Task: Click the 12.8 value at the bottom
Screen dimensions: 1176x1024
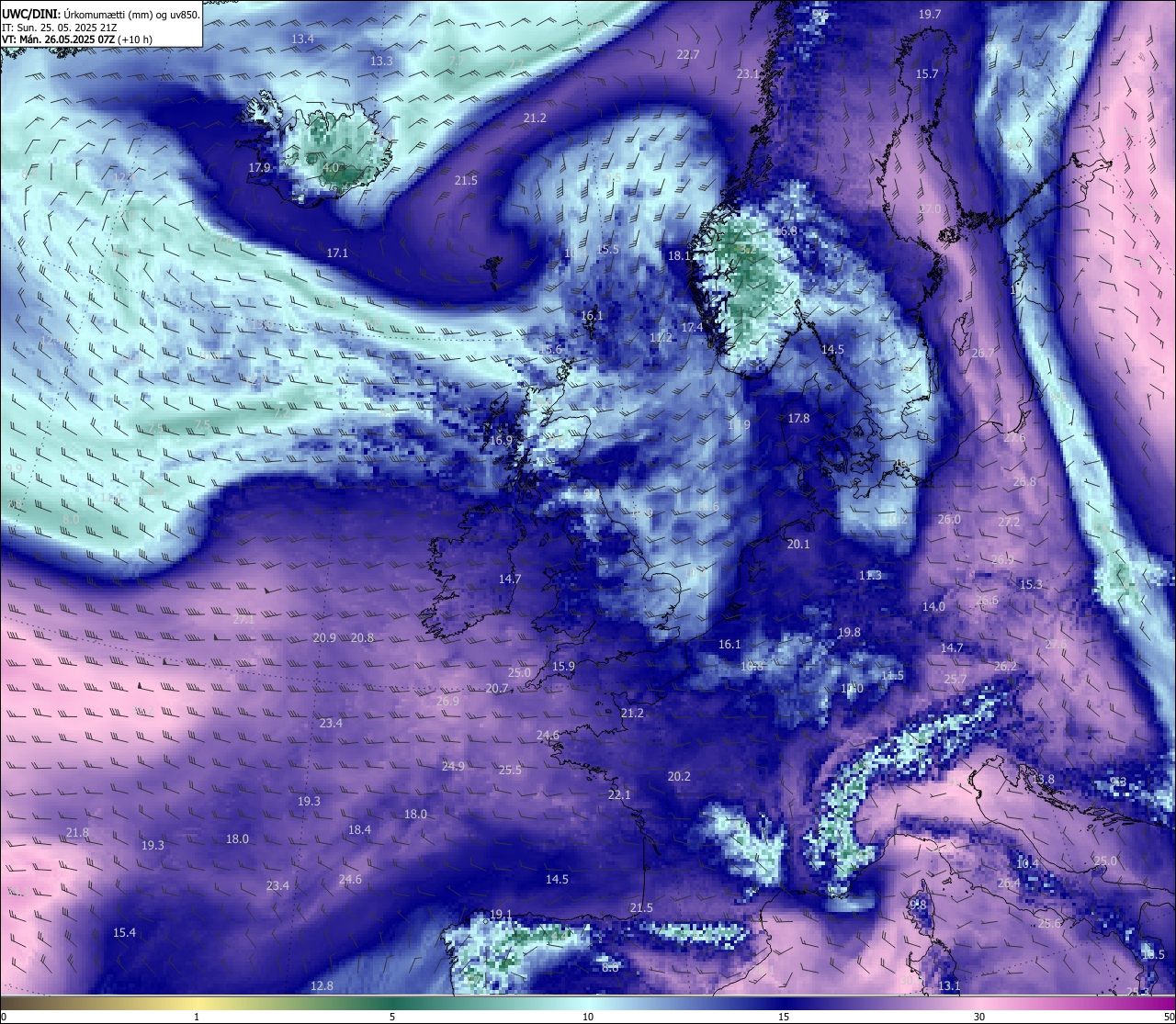Action: click(322, 986)
